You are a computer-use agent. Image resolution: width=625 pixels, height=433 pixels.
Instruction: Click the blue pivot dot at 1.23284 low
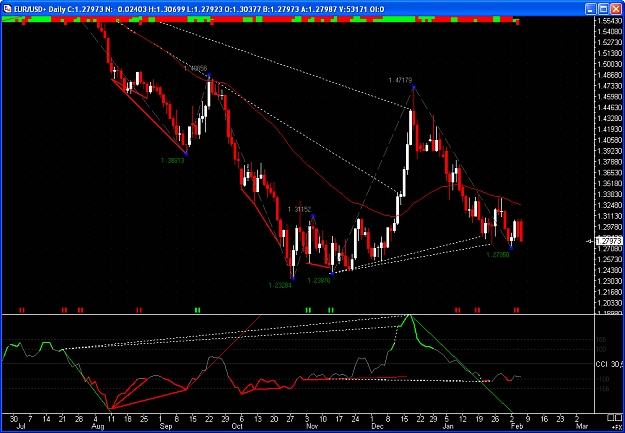293,278
